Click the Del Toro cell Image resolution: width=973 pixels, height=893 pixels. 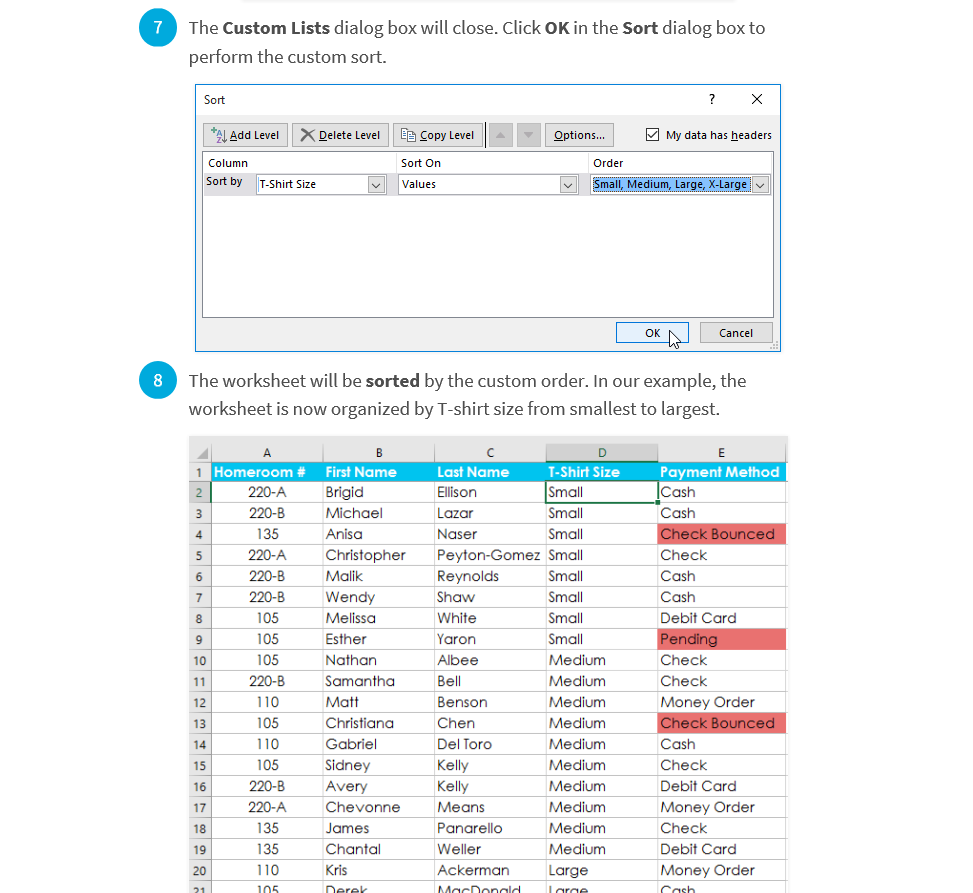click(x=490, y=744)
